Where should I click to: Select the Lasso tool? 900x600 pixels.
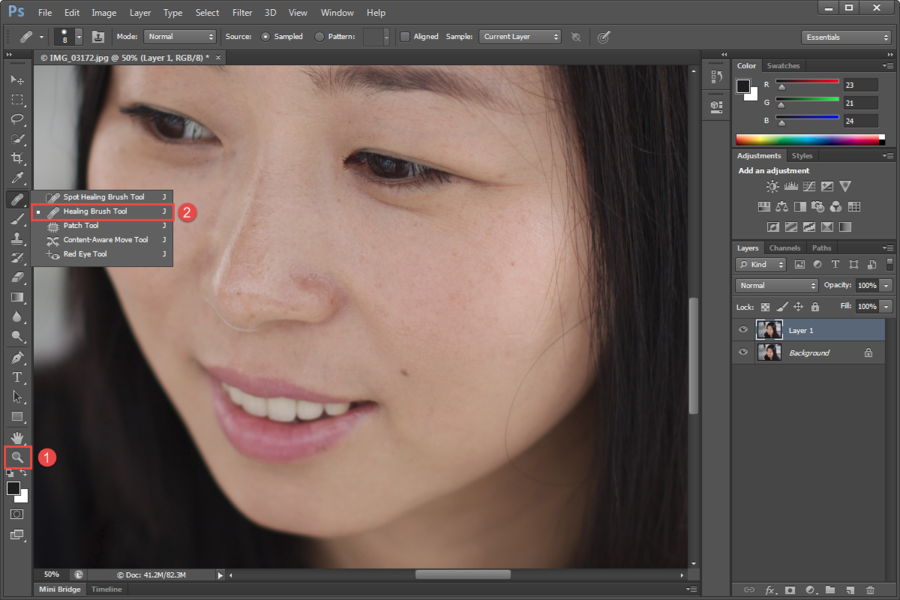pos(17,119)
